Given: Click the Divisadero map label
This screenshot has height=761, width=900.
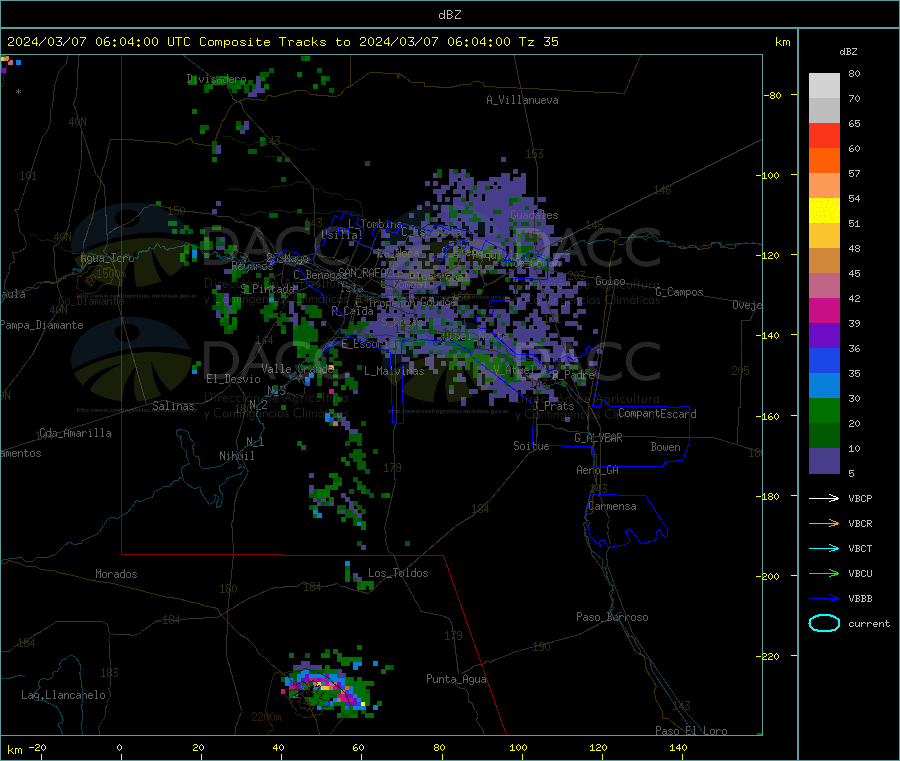Looking at the screenshot, I should [216, 79].
